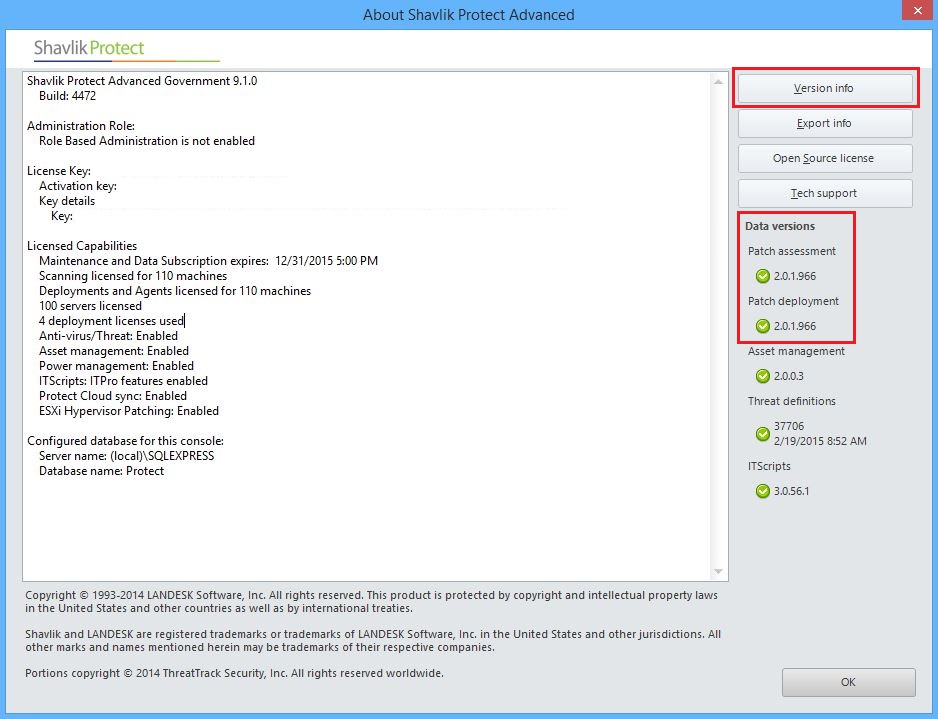The height and width of the screenshot is (719, 938).
Task: Click the Tech support button
Action: click(825, 193)
